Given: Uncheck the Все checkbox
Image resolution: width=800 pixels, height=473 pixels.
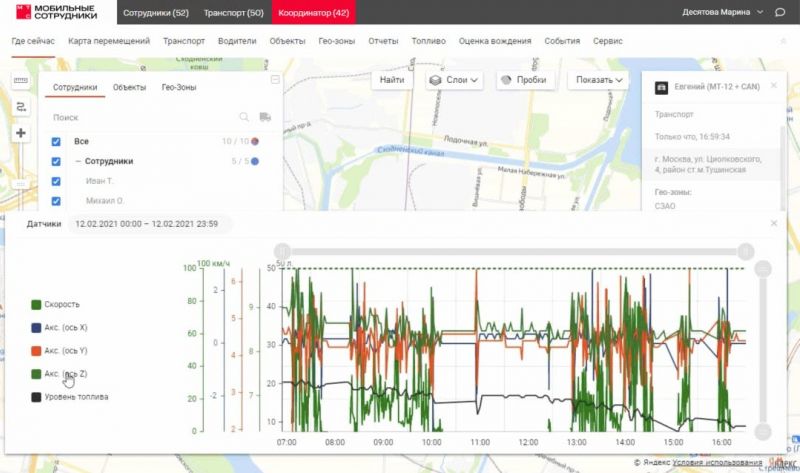Looking at the screenshot, I should click(x=56, y=142).
